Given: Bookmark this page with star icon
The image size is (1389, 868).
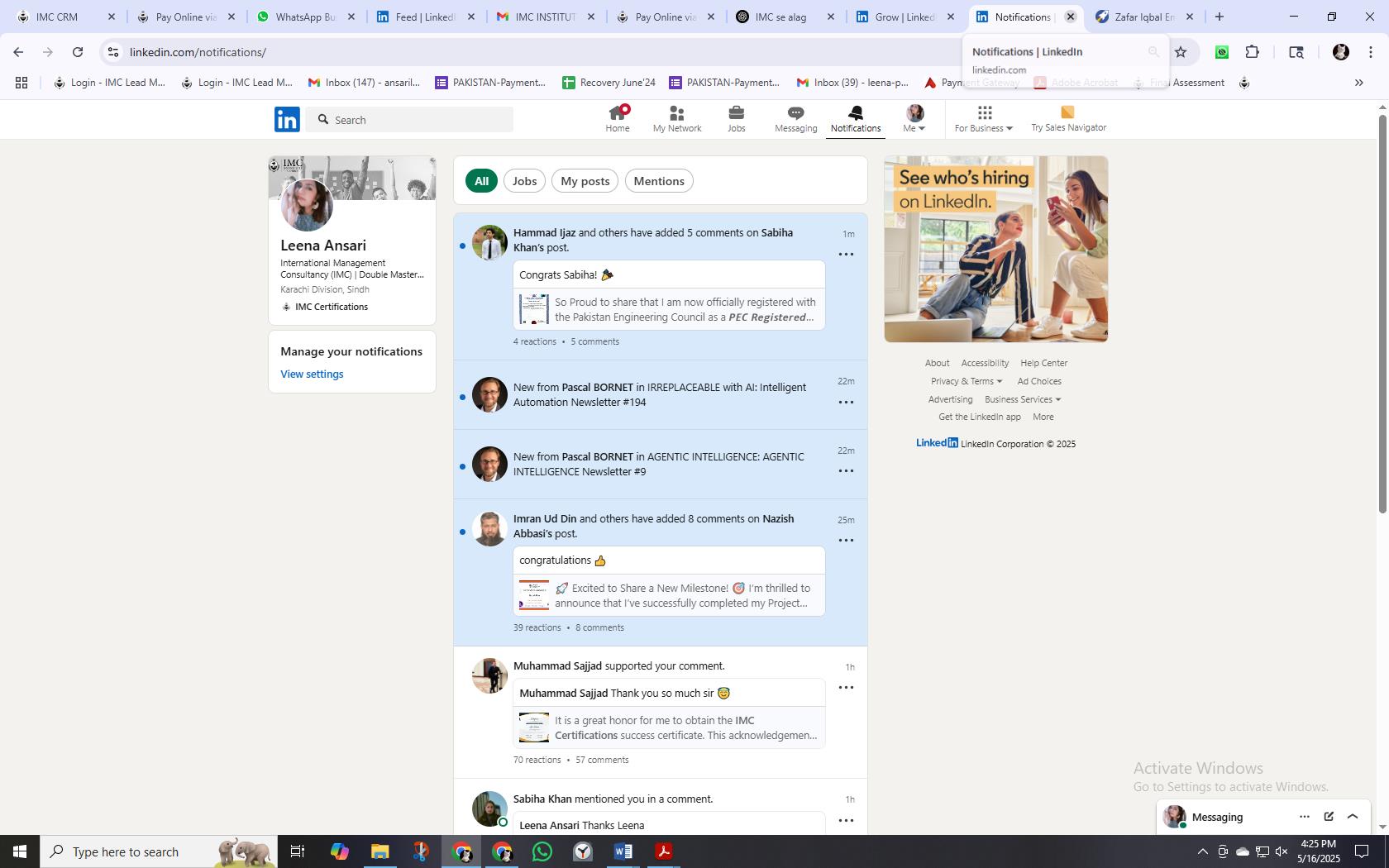Looking at the screenshot, I should tap(1181, 52).
